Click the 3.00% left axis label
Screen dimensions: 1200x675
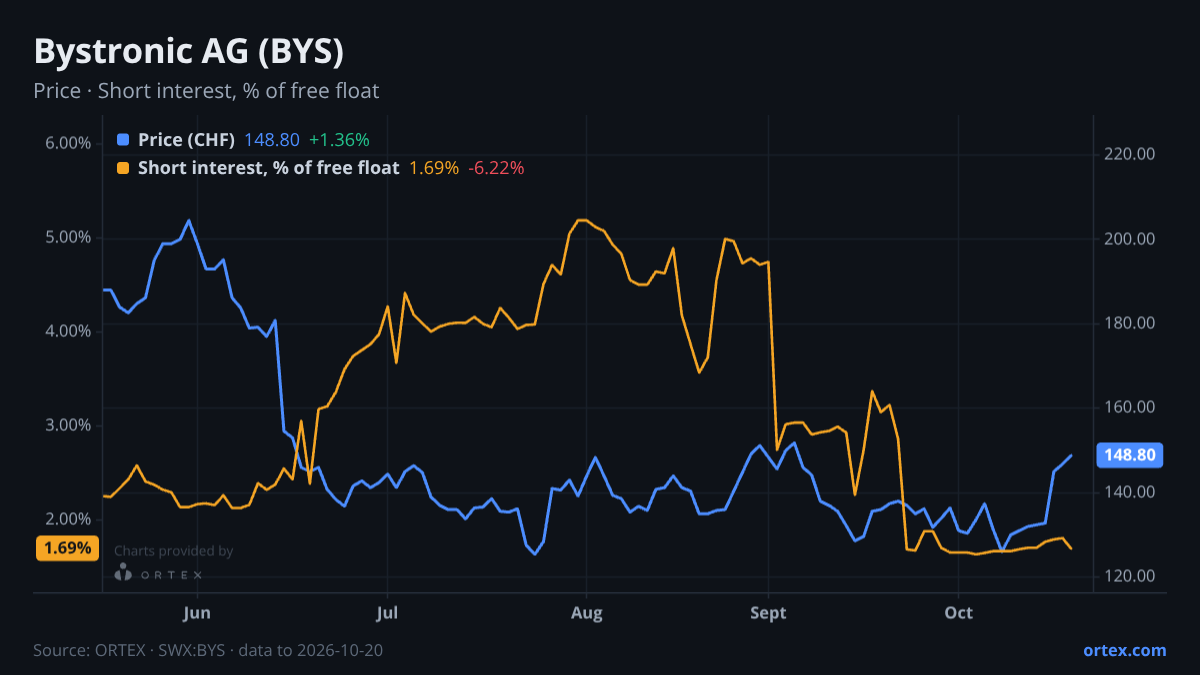[x=68, y=425]
